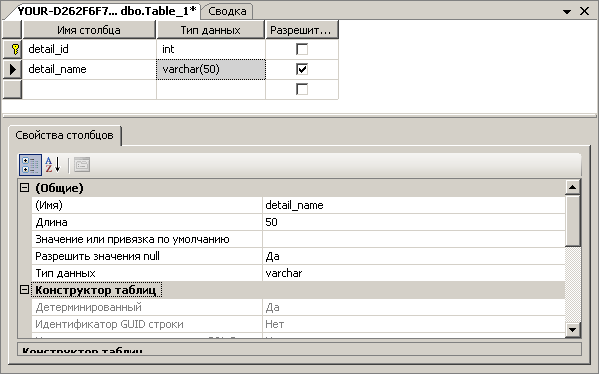
Task: Select the Разрешить значения null property label
Action: coord(147,256)
